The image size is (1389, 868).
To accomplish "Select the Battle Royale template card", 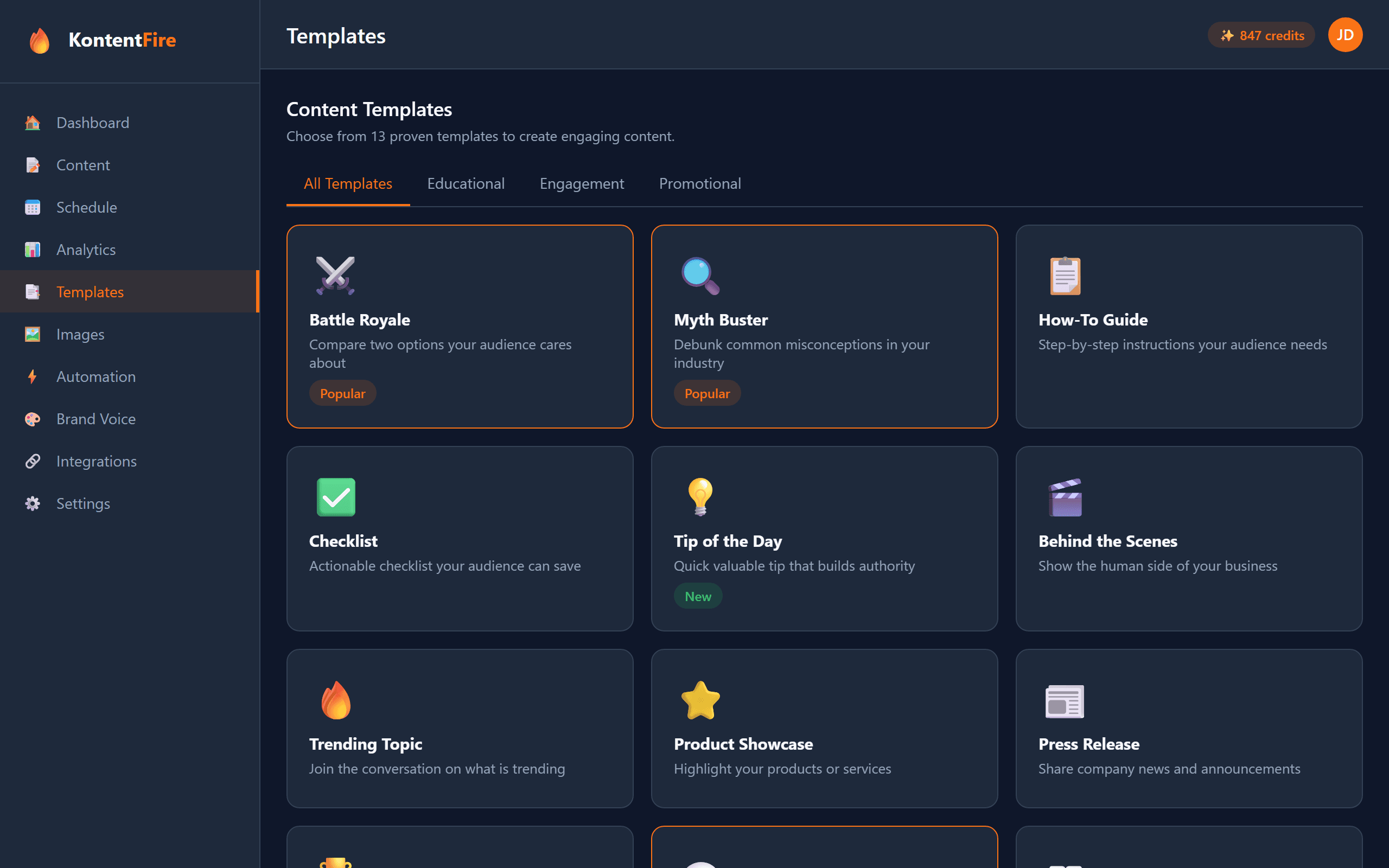I will [460, 326].
